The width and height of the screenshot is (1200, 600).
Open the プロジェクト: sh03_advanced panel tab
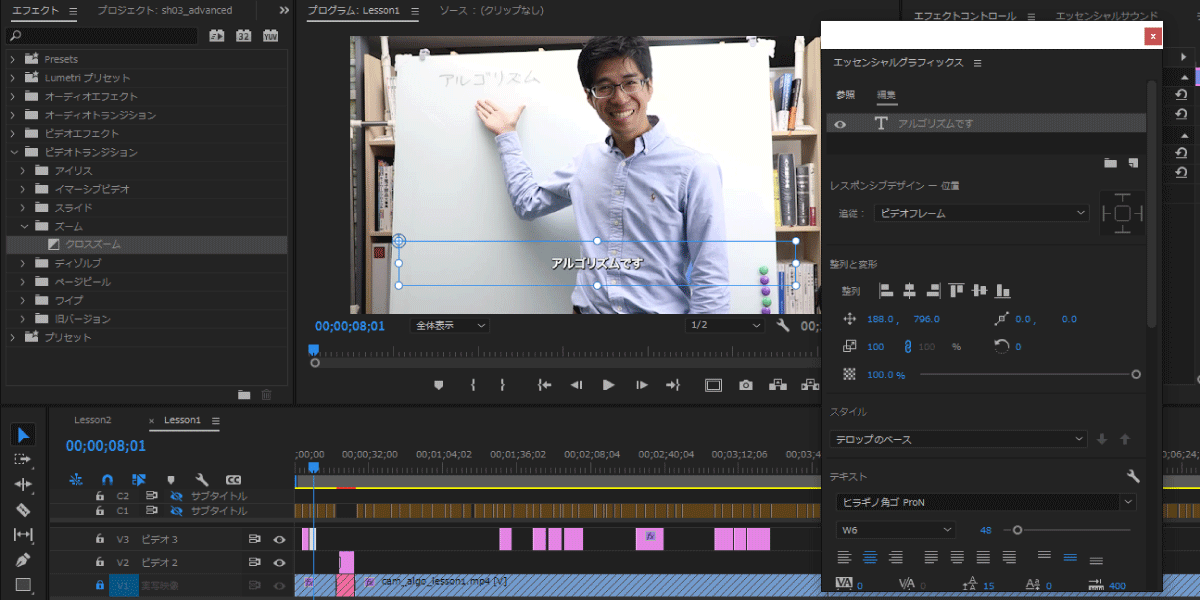pos(165,10)
